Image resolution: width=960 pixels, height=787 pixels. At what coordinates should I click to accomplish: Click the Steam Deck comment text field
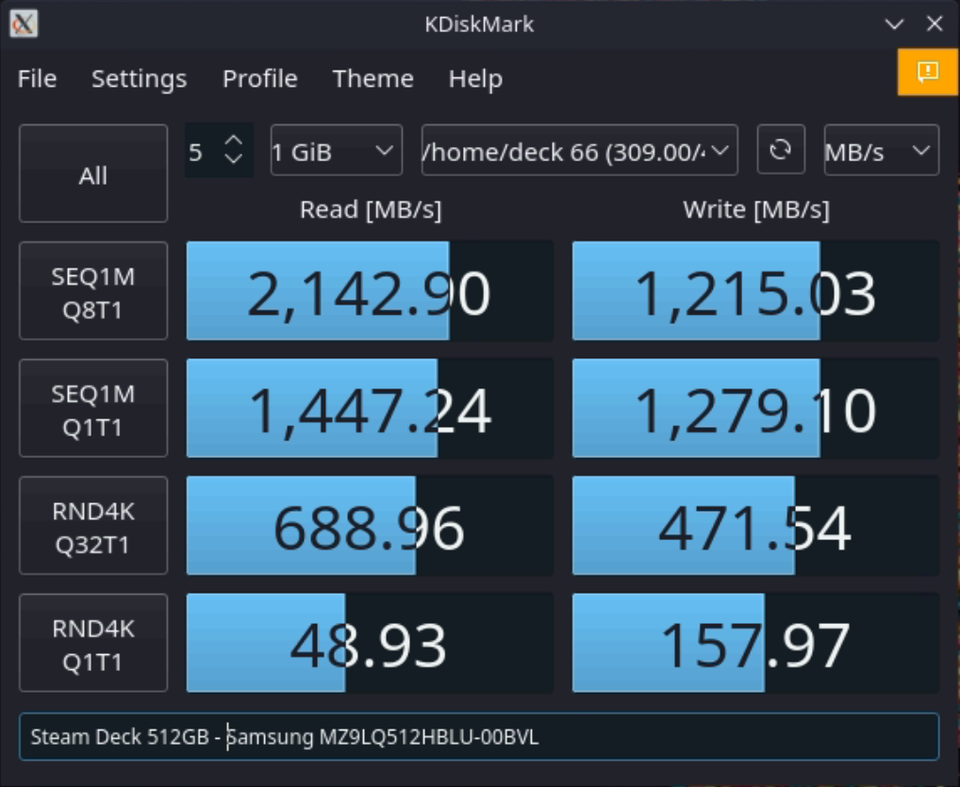click(x=478, y=737)
